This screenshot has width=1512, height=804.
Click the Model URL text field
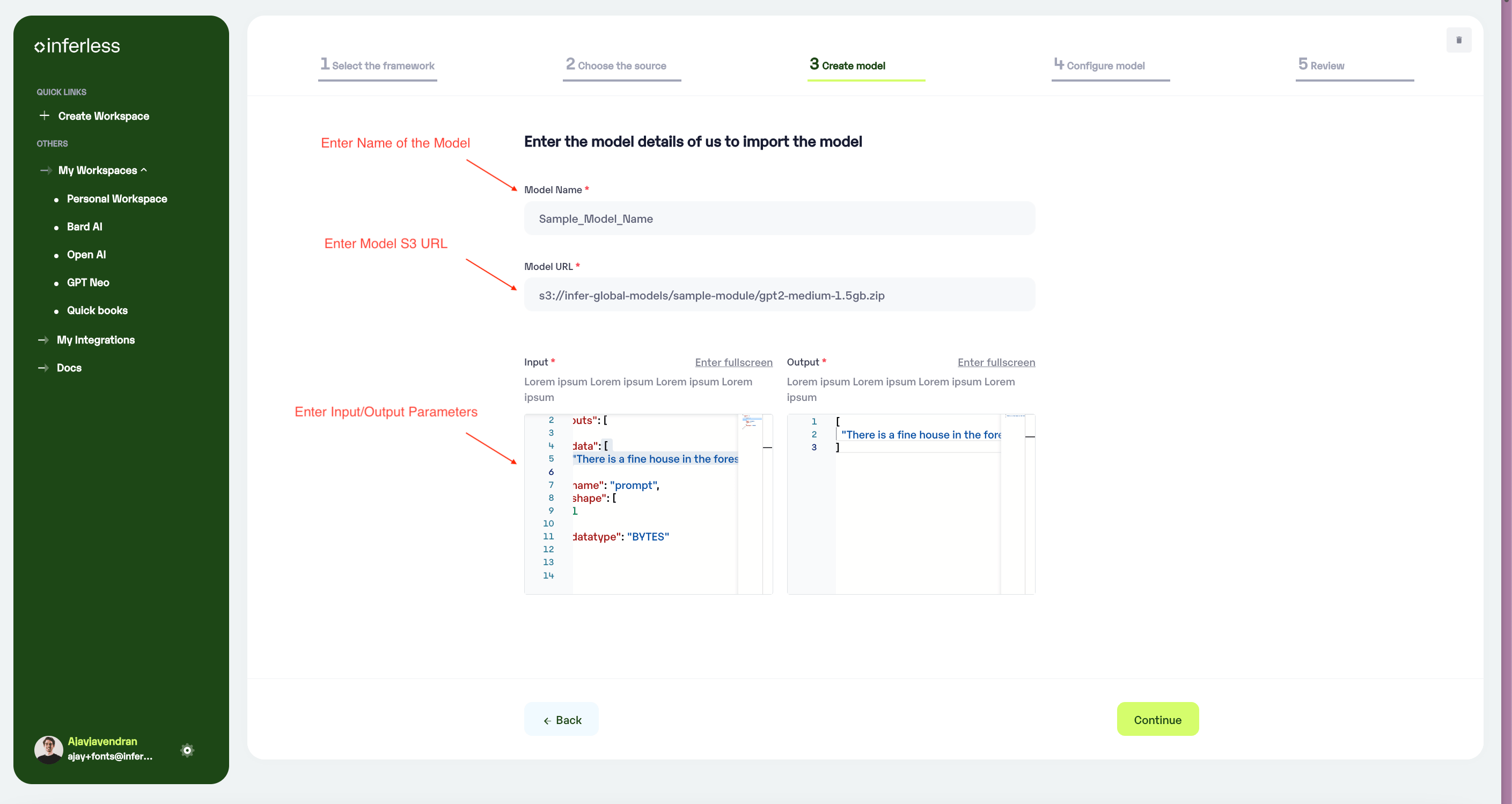click(x=780, y=295)
